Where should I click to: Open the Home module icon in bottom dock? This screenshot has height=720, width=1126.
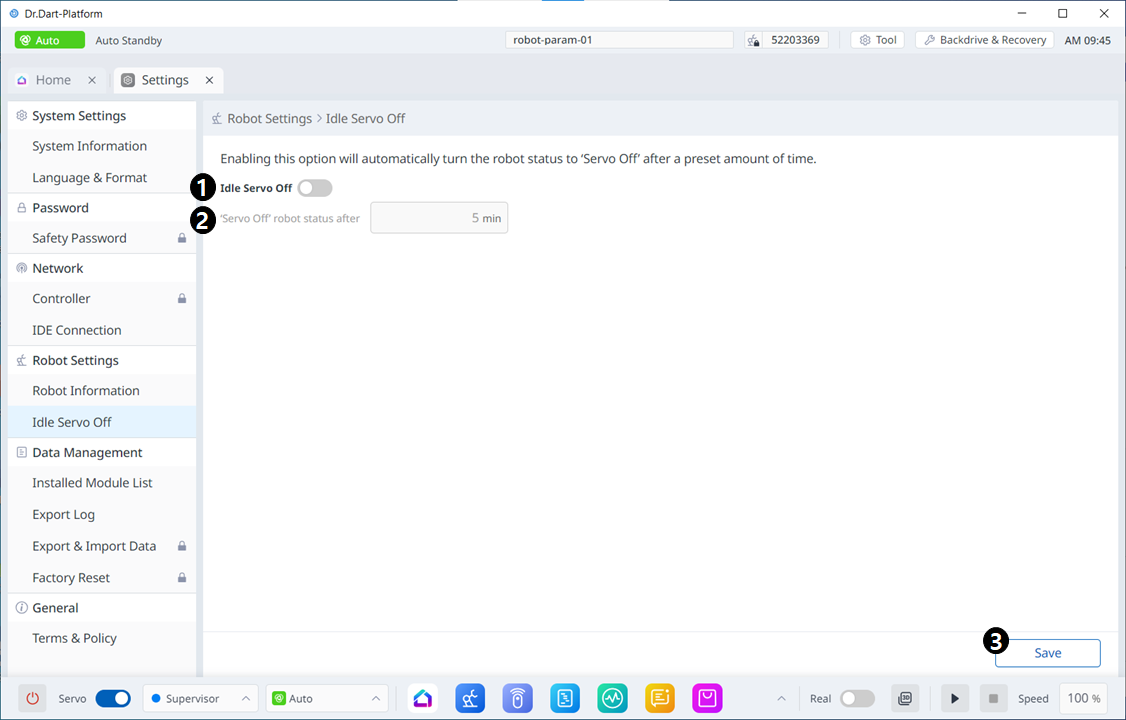pyautogui.click(x=422, y=698)
